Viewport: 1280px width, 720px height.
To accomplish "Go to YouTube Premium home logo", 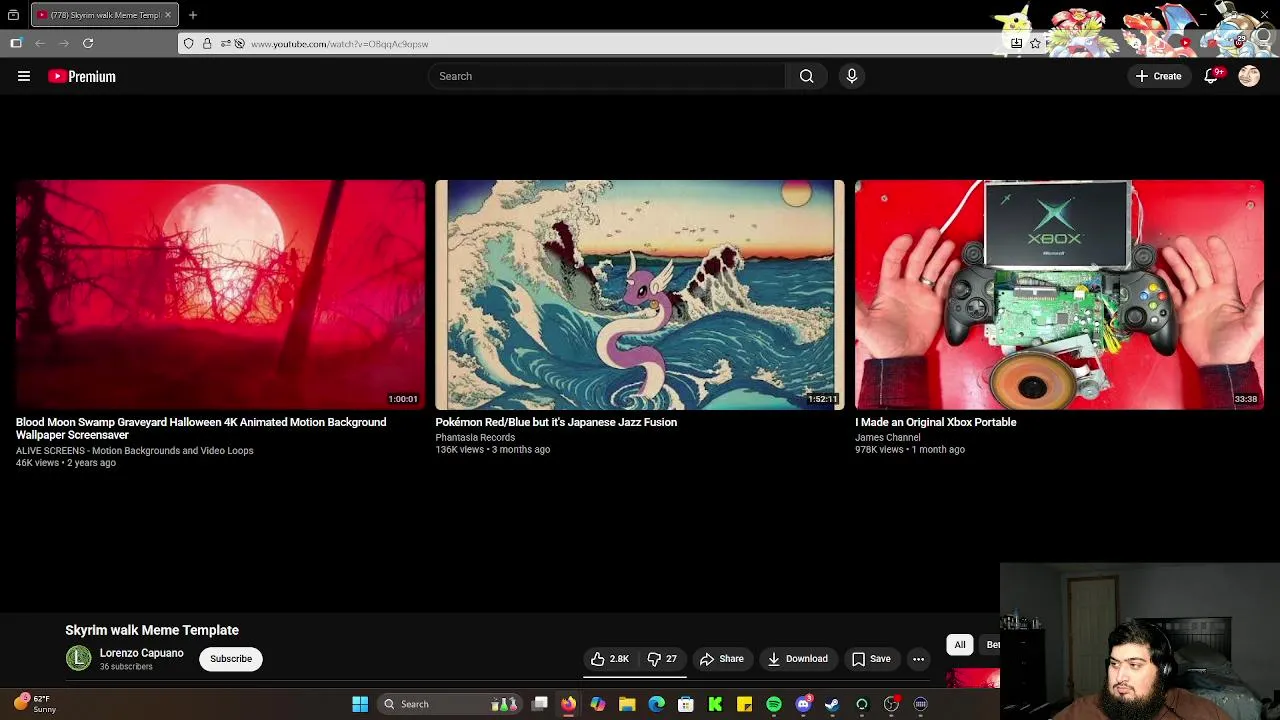I will (x=82, y=76).
